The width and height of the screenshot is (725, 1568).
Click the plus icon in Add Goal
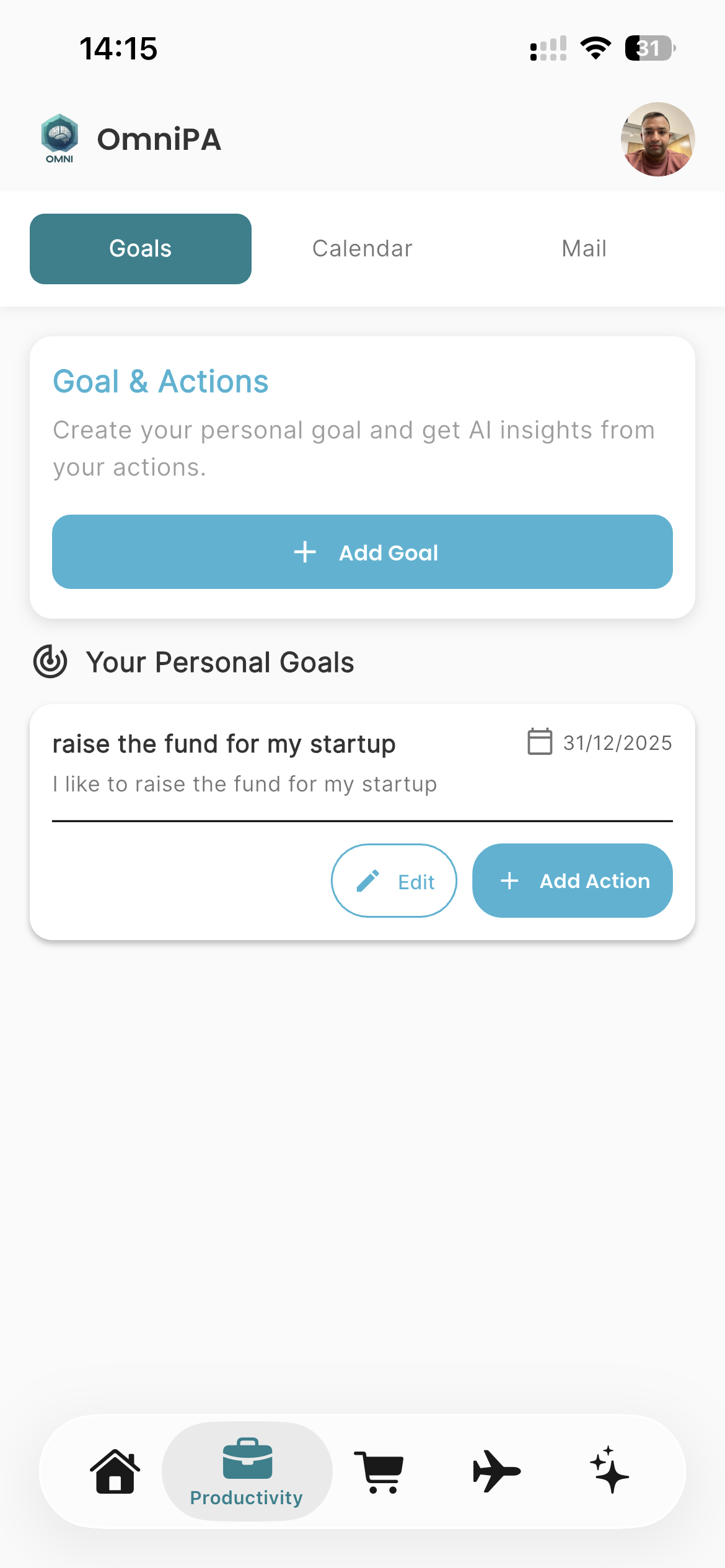305,552
